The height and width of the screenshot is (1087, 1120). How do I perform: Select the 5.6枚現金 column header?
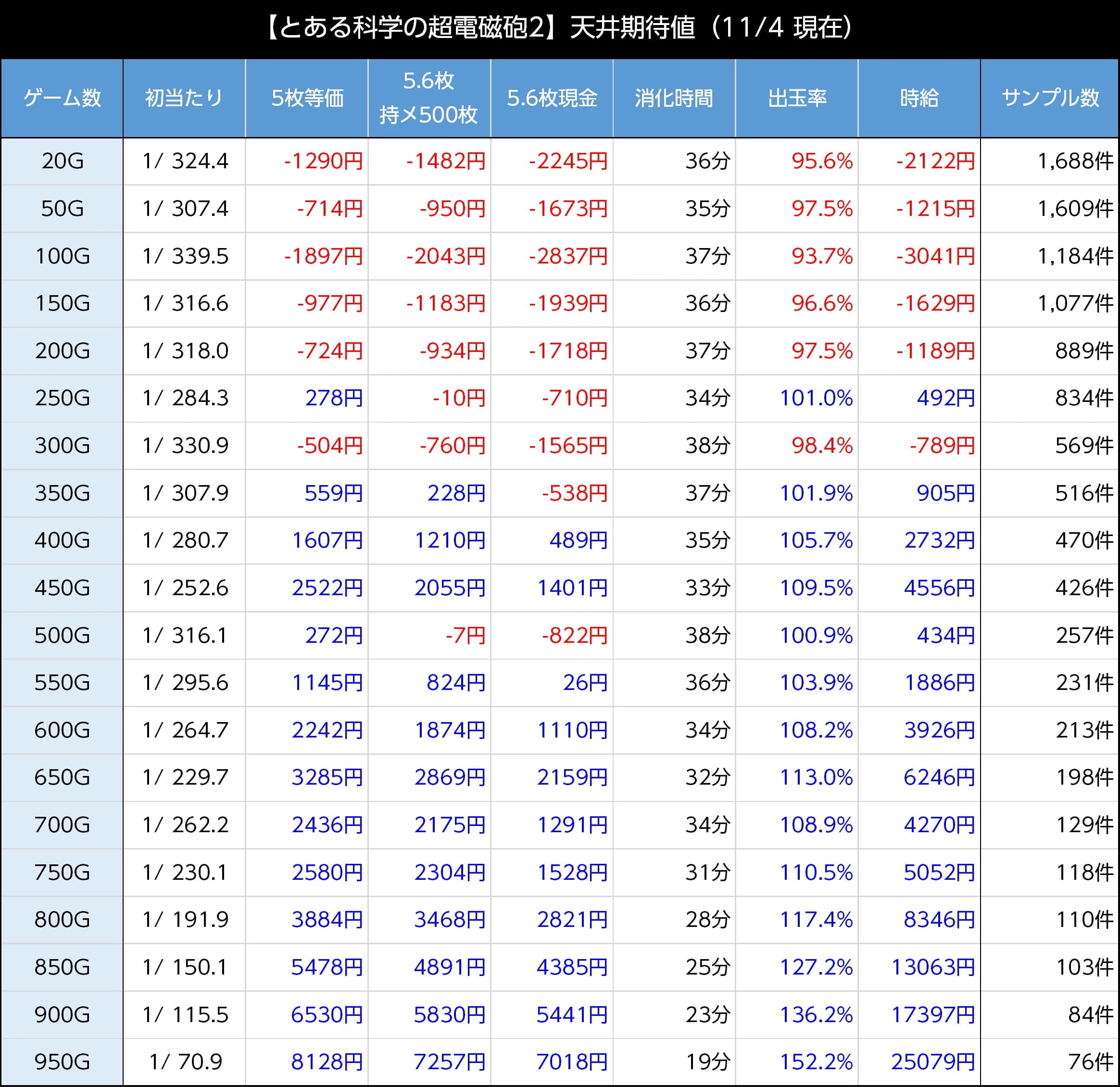pyautogui.click(x=552, y=98)
